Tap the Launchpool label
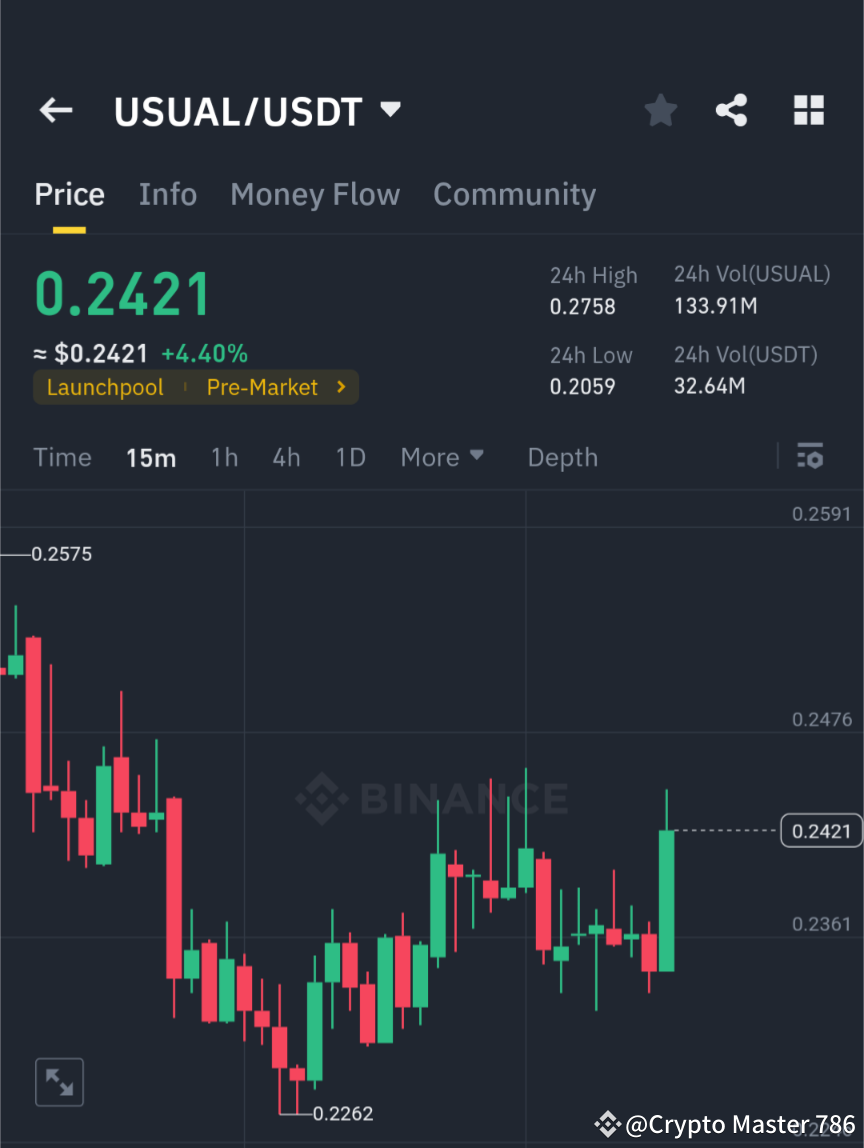Image resolution: width=864 pixels, height=1148 pixels. (105, 387)
